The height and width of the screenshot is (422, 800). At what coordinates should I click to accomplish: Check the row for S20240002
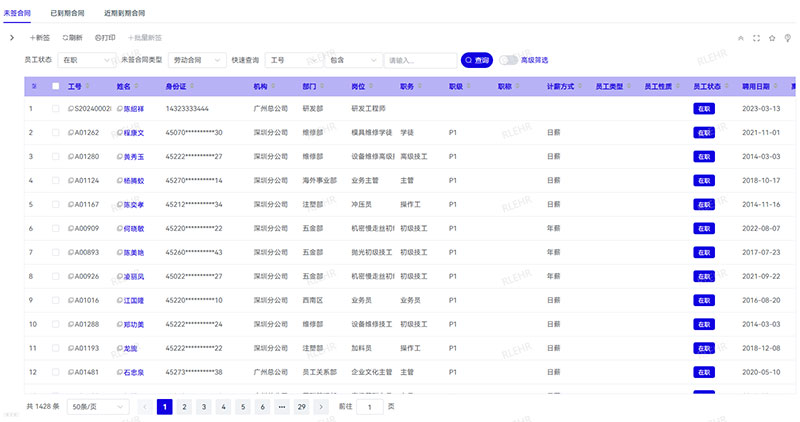click(56, 109)
